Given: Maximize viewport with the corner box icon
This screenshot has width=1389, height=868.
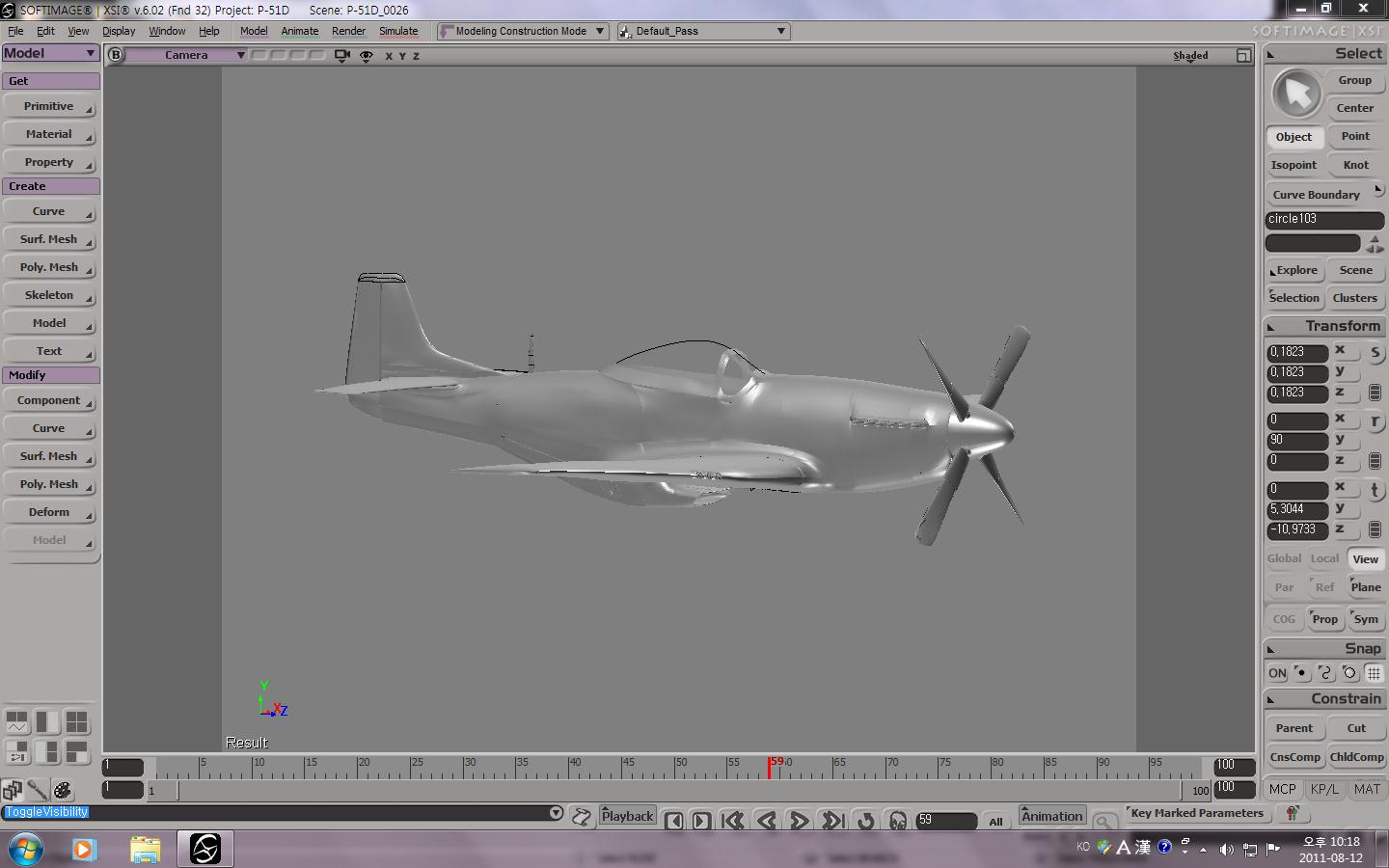Looking at the screenshot, I should coord(1243,56).
